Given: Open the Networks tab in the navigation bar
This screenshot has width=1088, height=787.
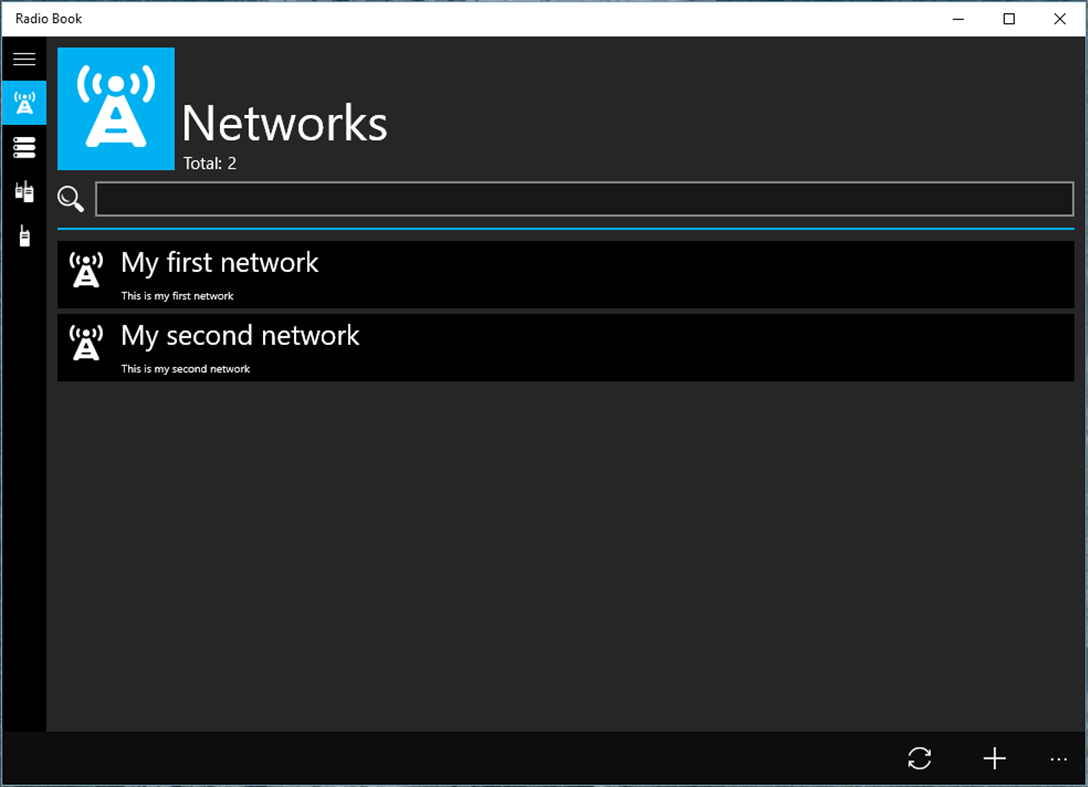Looking at the screenshot, I should 23,102.
